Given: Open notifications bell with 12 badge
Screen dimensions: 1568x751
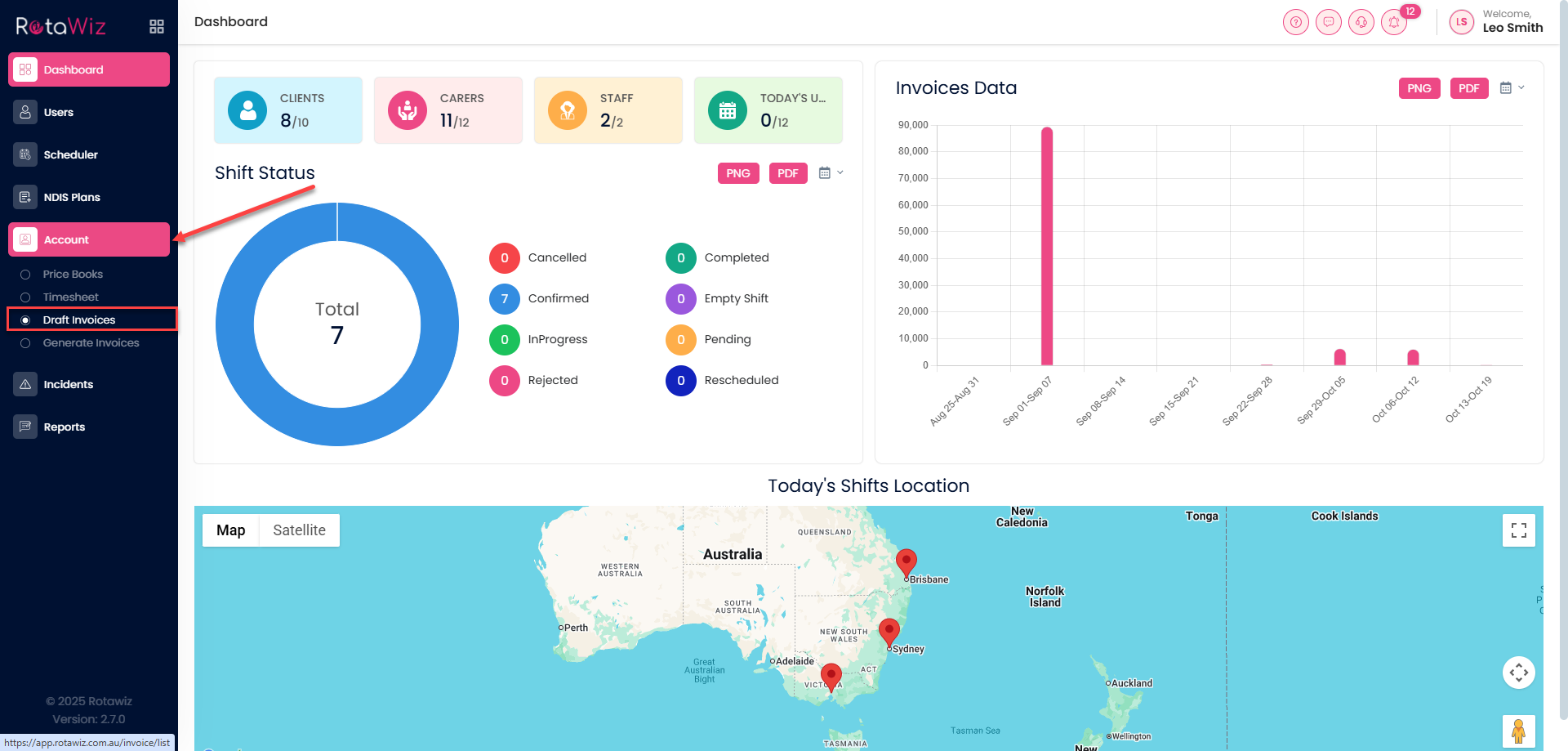Looking at the screenshot, I should tap(1394, 22).
